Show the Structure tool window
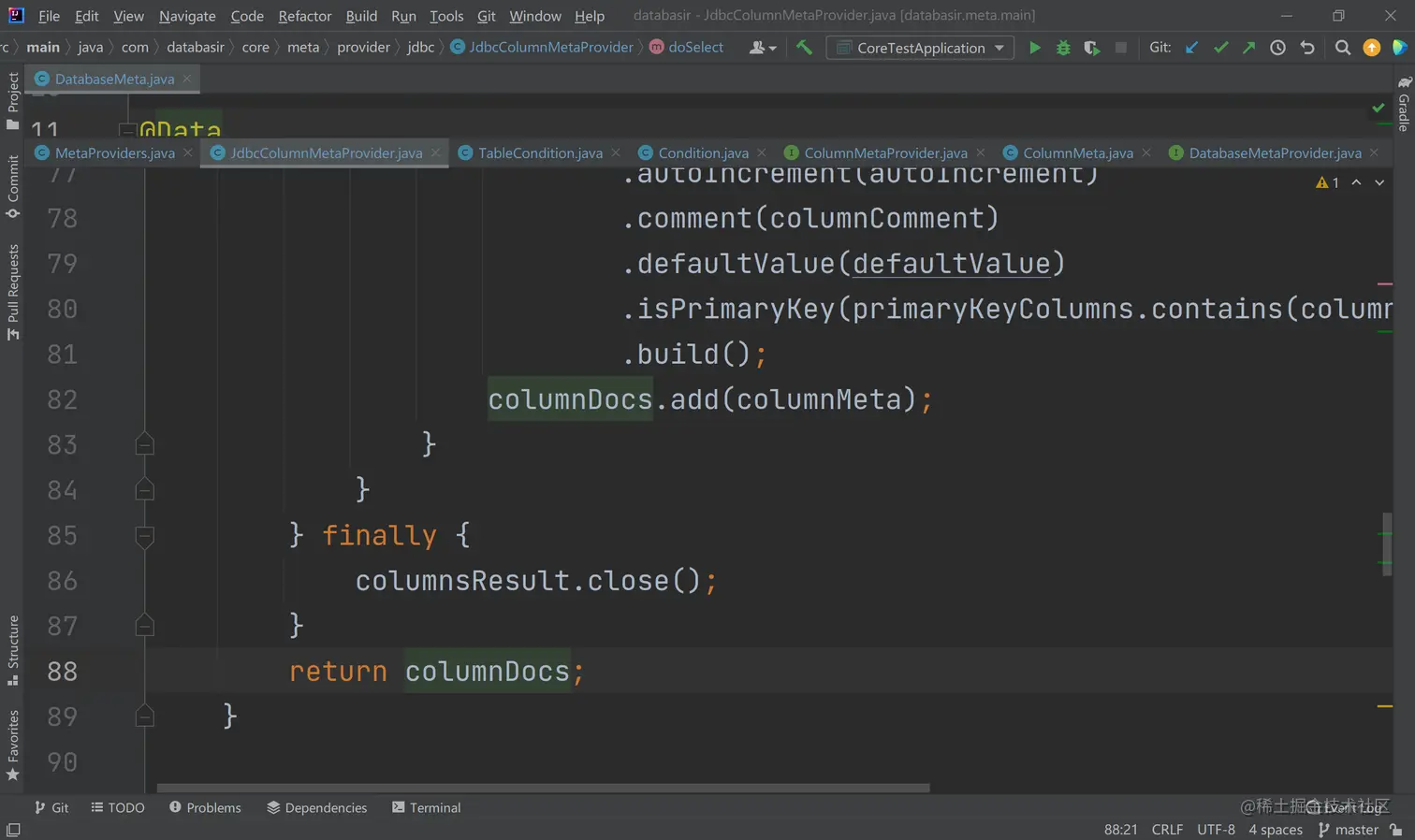The image size is (1415, 840). coord(13,650)
